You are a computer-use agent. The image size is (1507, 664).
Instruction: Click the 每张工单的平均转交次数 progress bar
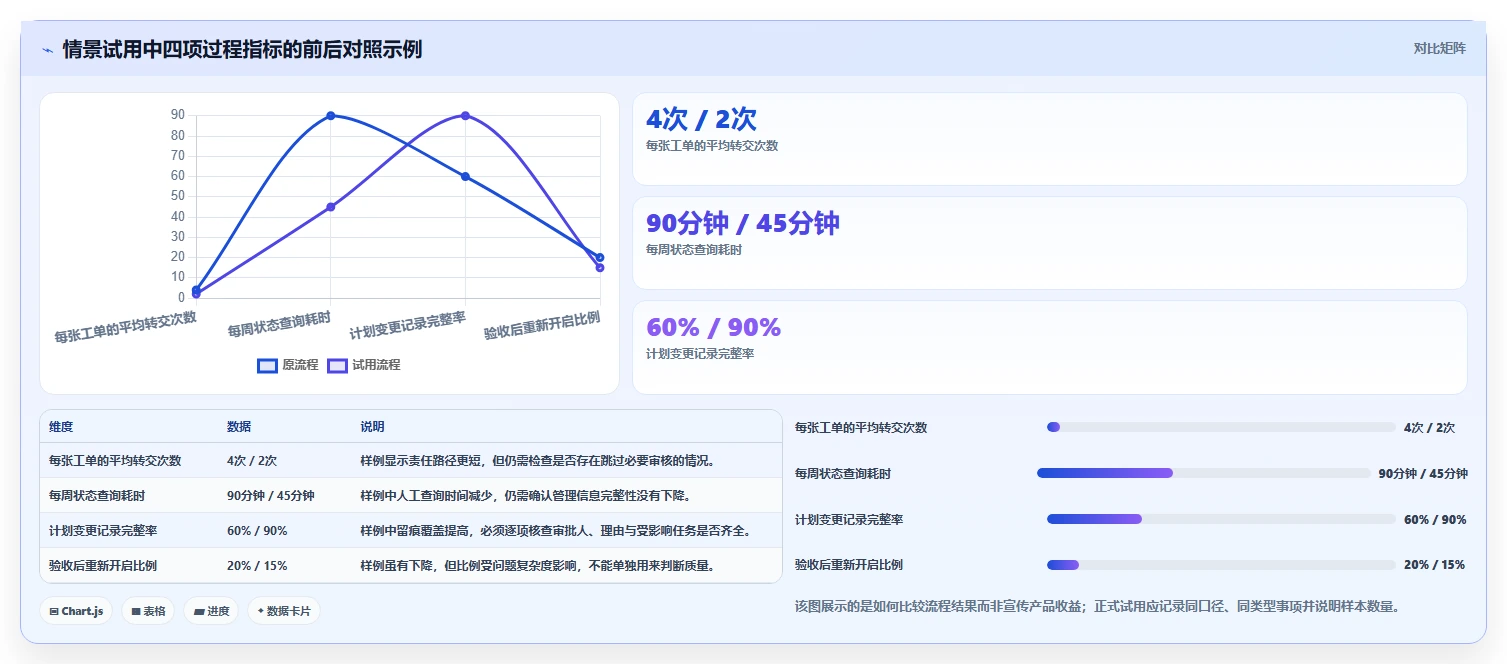pyautogui.click(x=1221, y=427)
